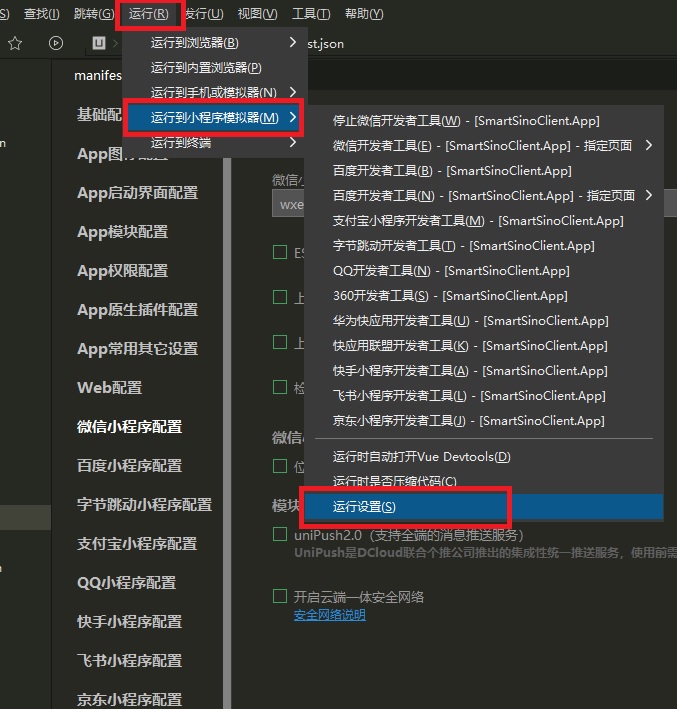Image resolution: width=677 pixels, height=709 pixels.
Task: Expand 微信开发者工具 指定页面 submenu arrow
Action: (x=649, y=146)
